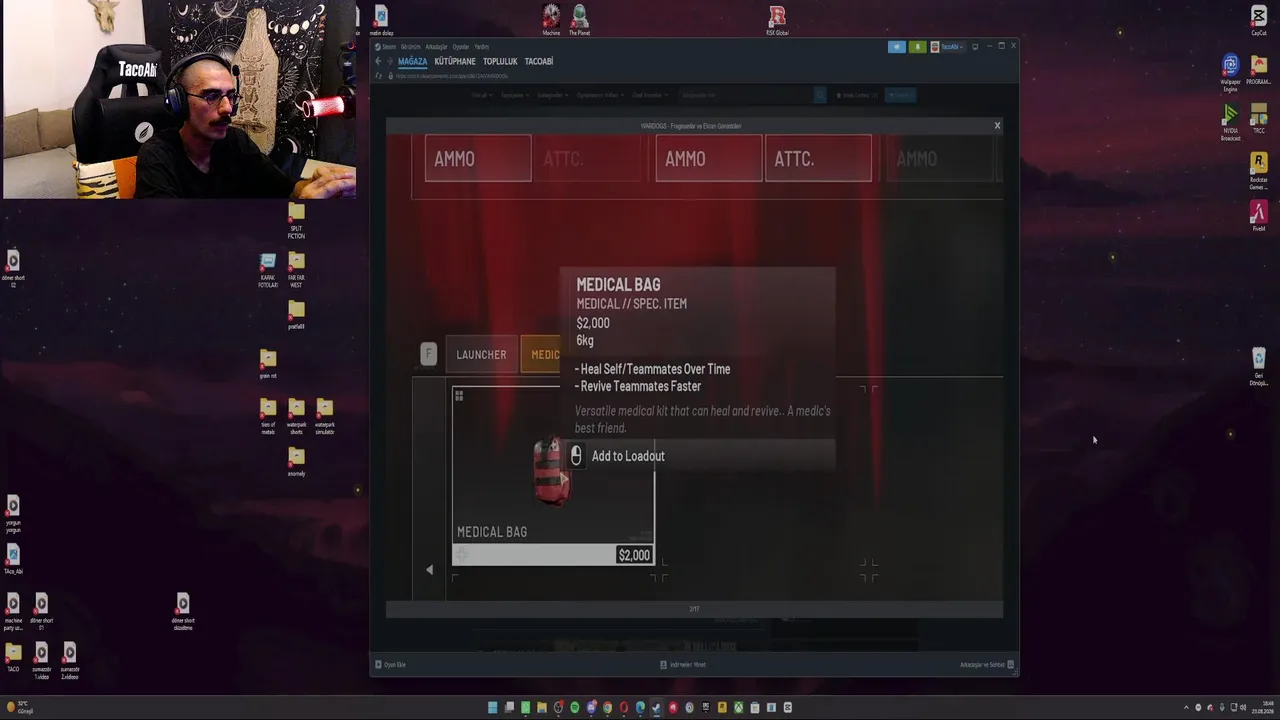Viewport: 1280px width, 720px height.
Task: Open Wallpaper Engine desktop shortcut
Action: [x=1230, y=73]
